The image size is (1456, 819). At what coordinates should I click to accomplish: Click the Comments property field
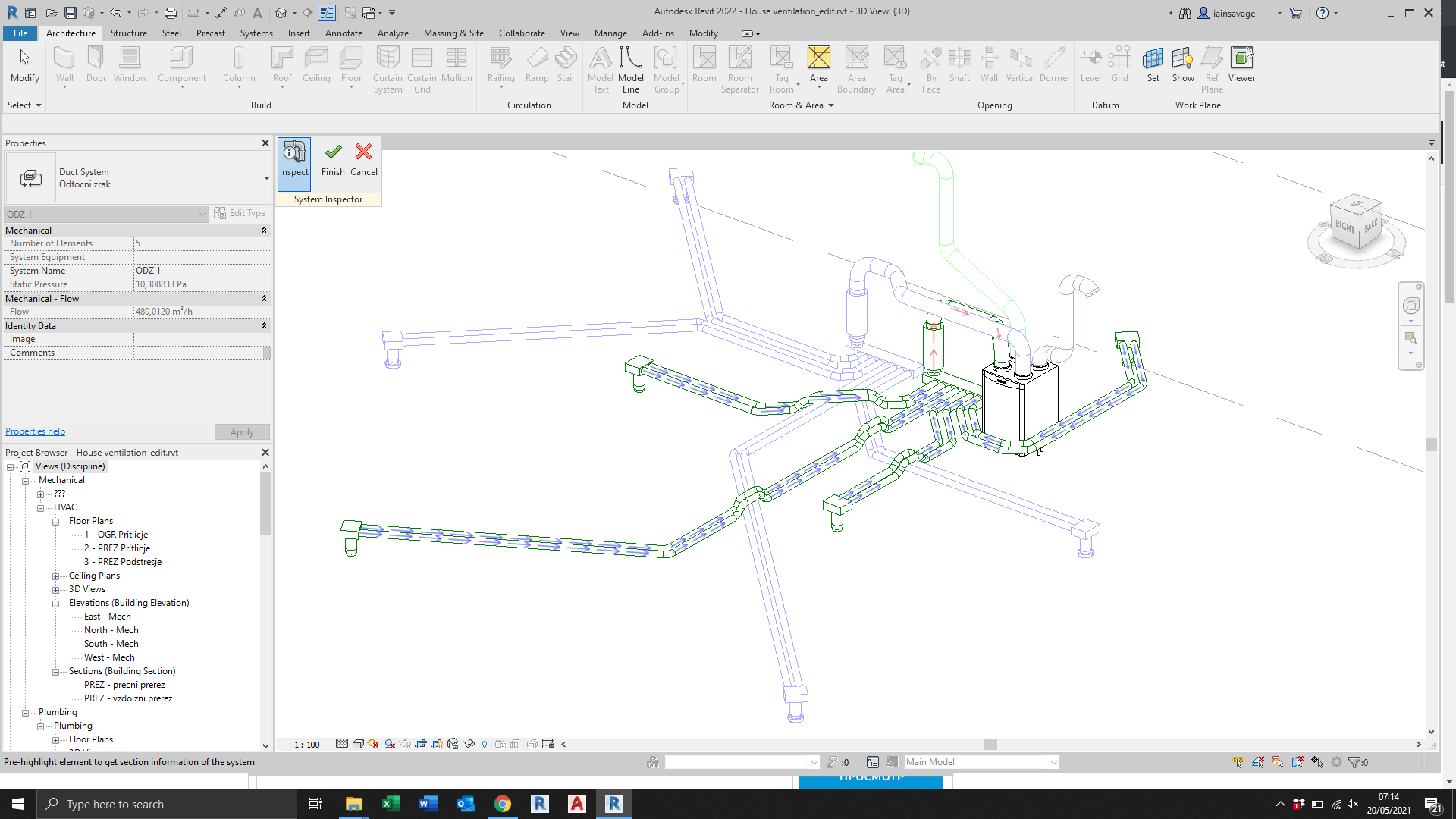[x=197, y=353]
